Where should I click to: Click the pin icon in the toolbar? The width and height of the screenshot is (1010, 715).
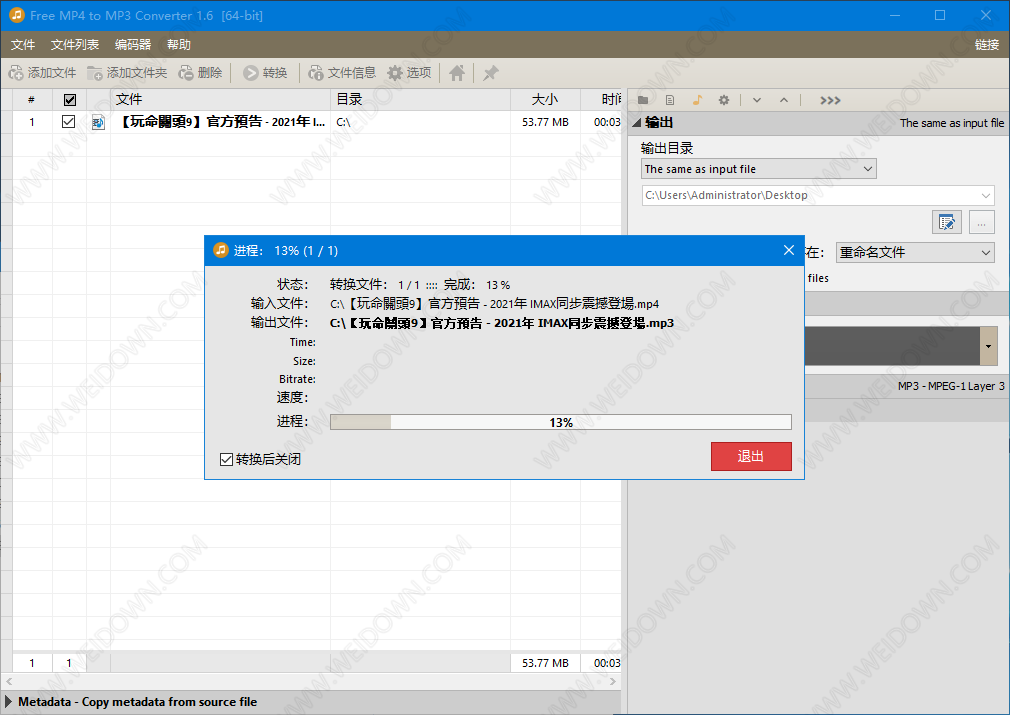coord(491,73)
